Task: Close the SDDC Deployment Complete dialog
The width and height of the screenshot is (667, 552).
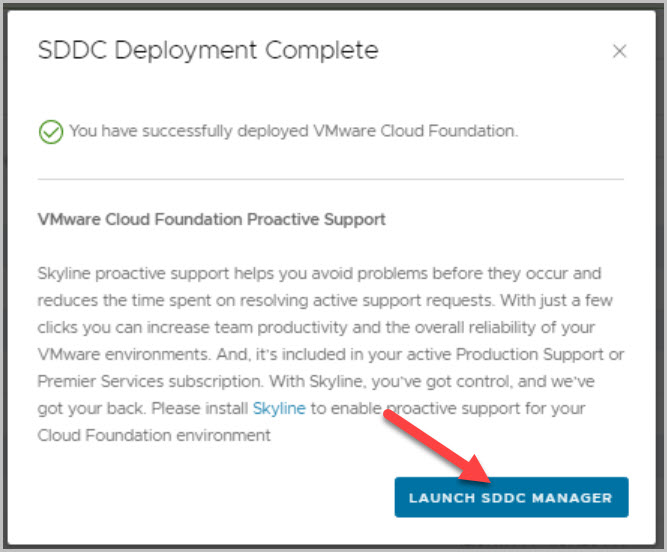Action: (620, 51)
